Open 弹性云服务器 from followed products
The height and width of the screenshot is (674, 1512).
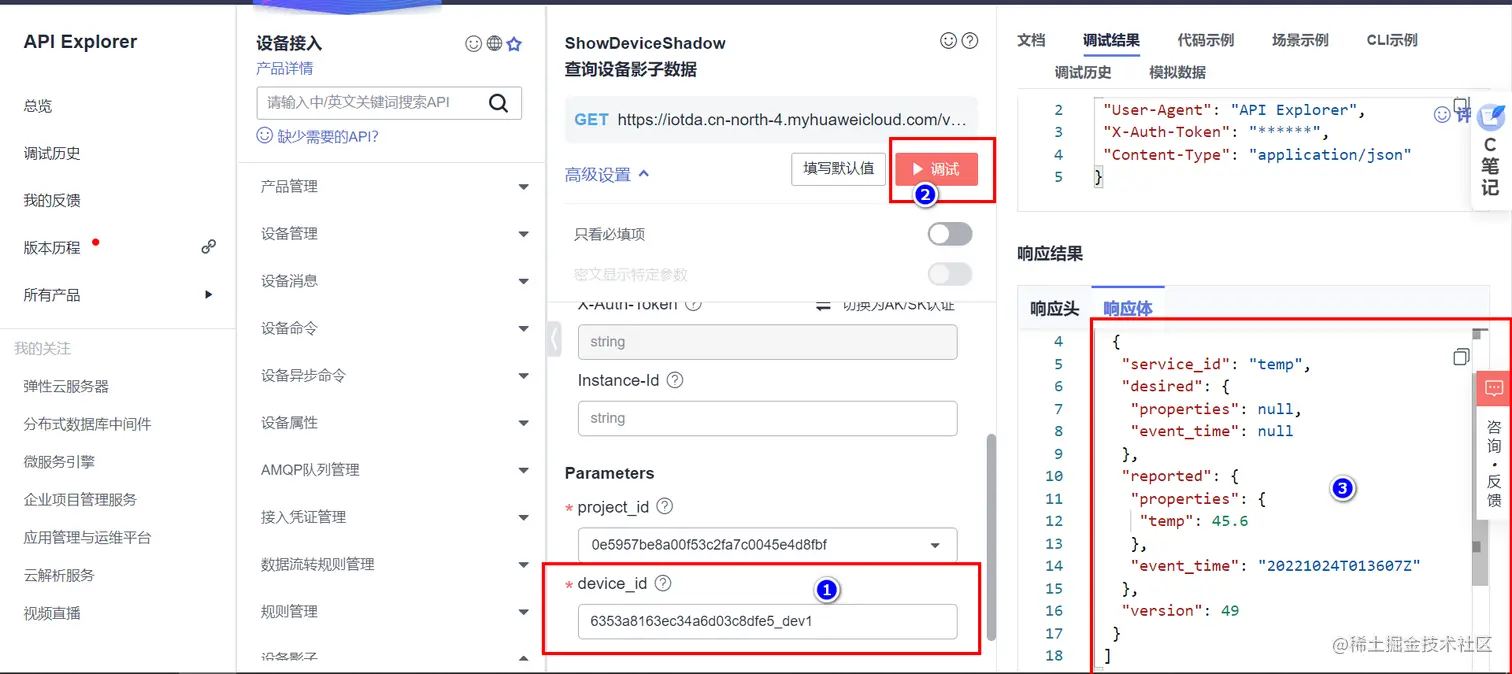point(66,386)
